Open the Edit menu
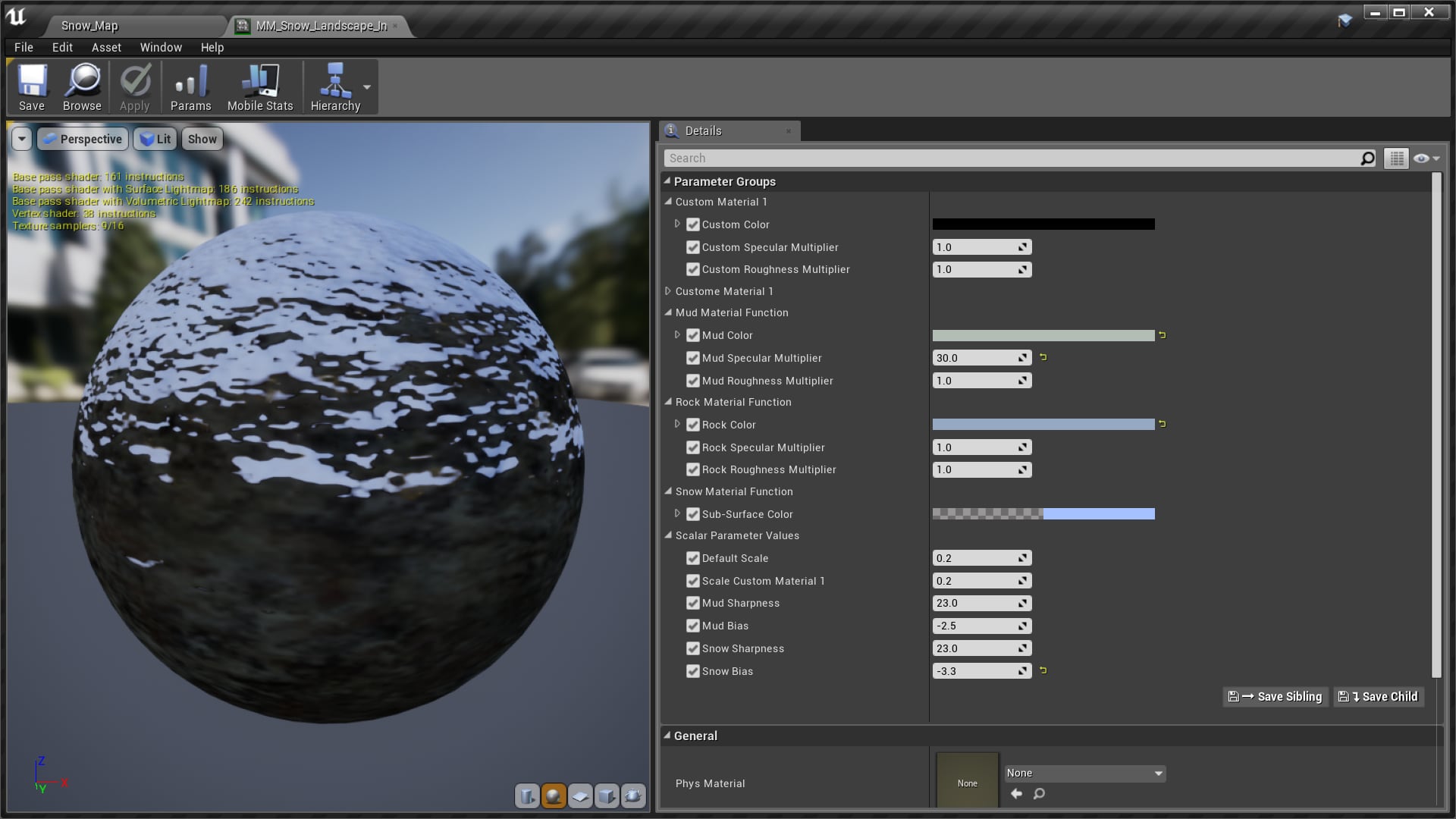The image size is (1456, 819). pyautogui.click(x=62, y=47)
